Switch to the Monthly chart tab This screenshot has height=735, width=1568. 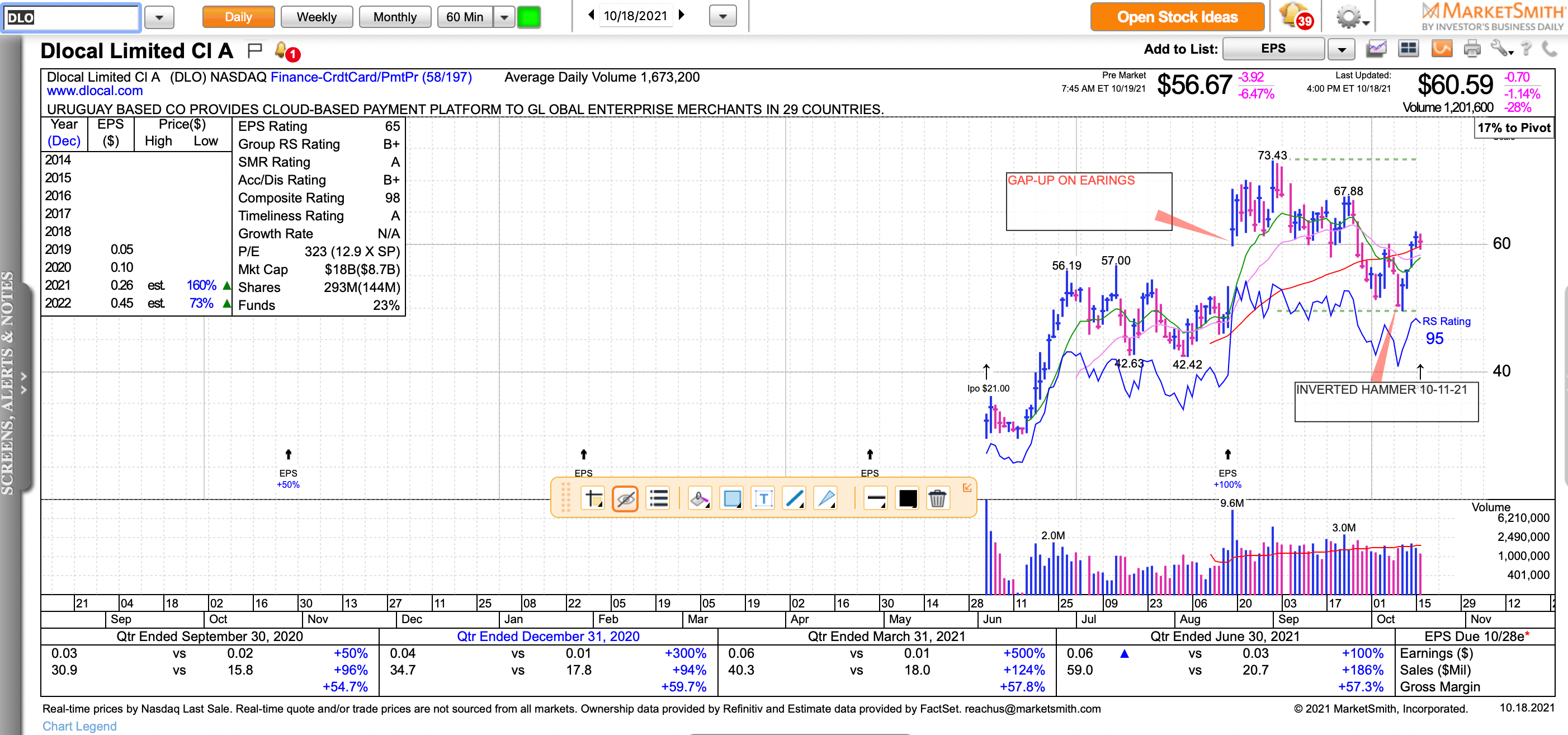click(x=395, y=17)
